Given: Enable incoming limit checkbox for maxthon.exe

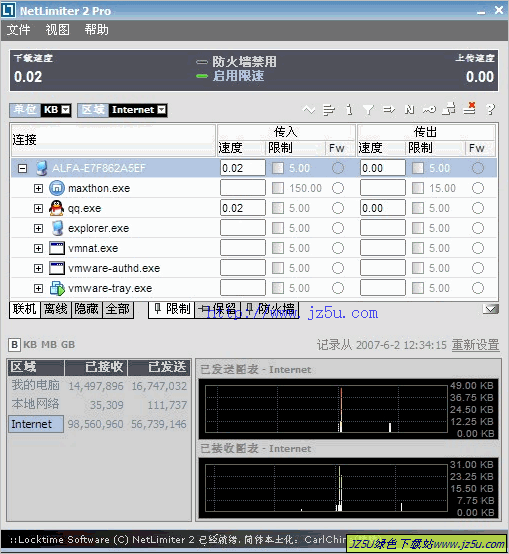Looking at the screenshot, I should pyautogui.click(x=278, y=188).
